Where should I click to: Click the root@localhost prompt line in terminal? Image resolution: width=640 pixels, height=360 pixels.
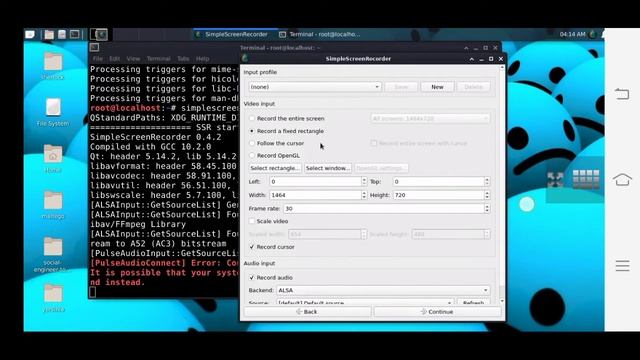[164, 108]
